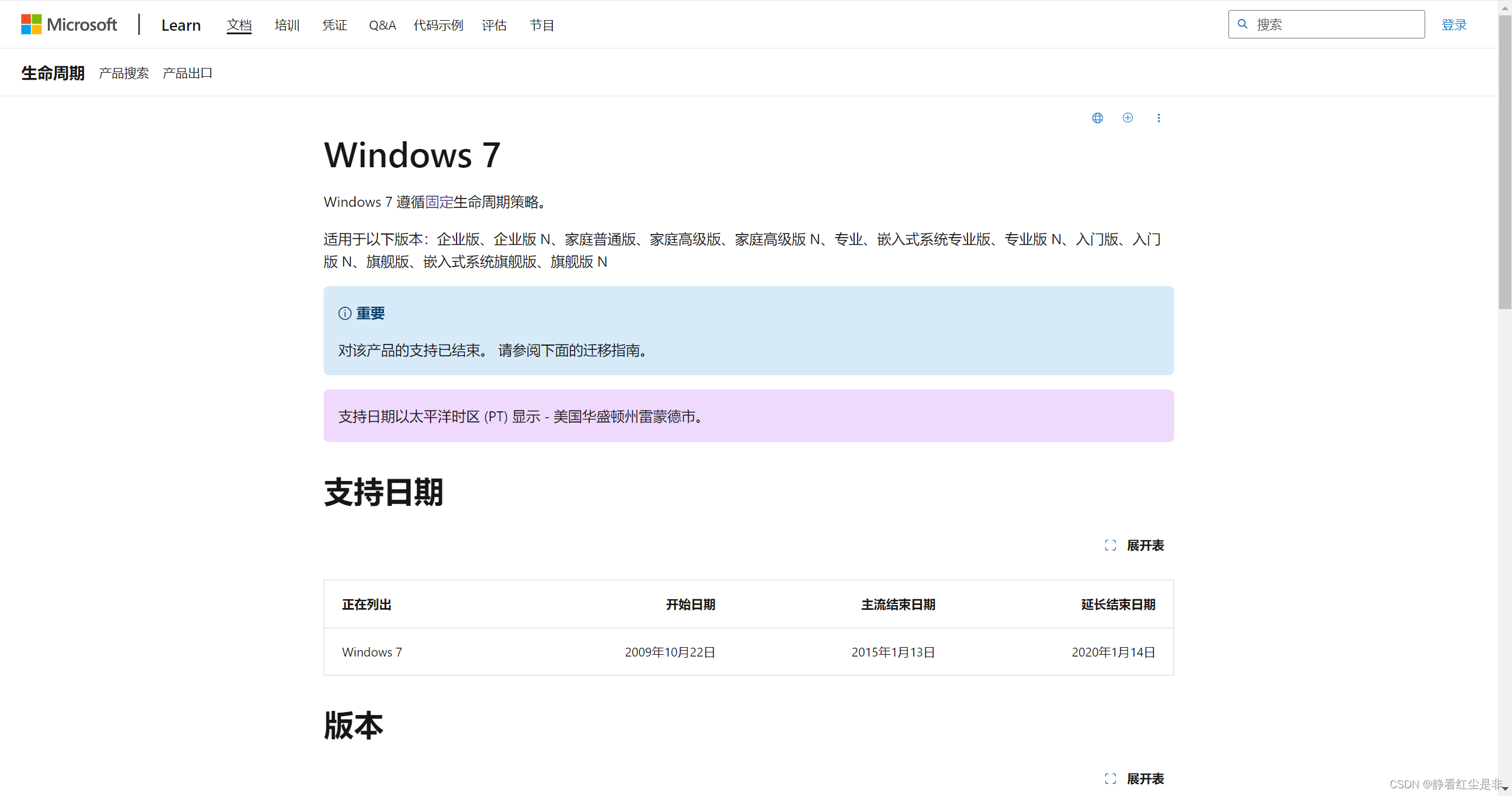Screen dimensions: 1512x796
Task: Click expand icon beside 版本 table
Action: 1110,779
